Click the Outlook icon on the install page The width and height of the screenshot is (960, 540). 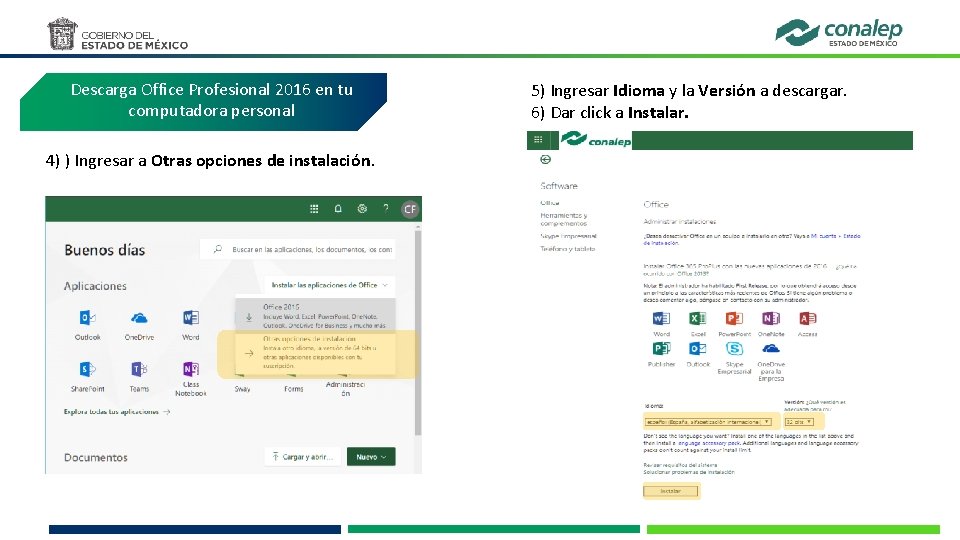tap(697, 348)
